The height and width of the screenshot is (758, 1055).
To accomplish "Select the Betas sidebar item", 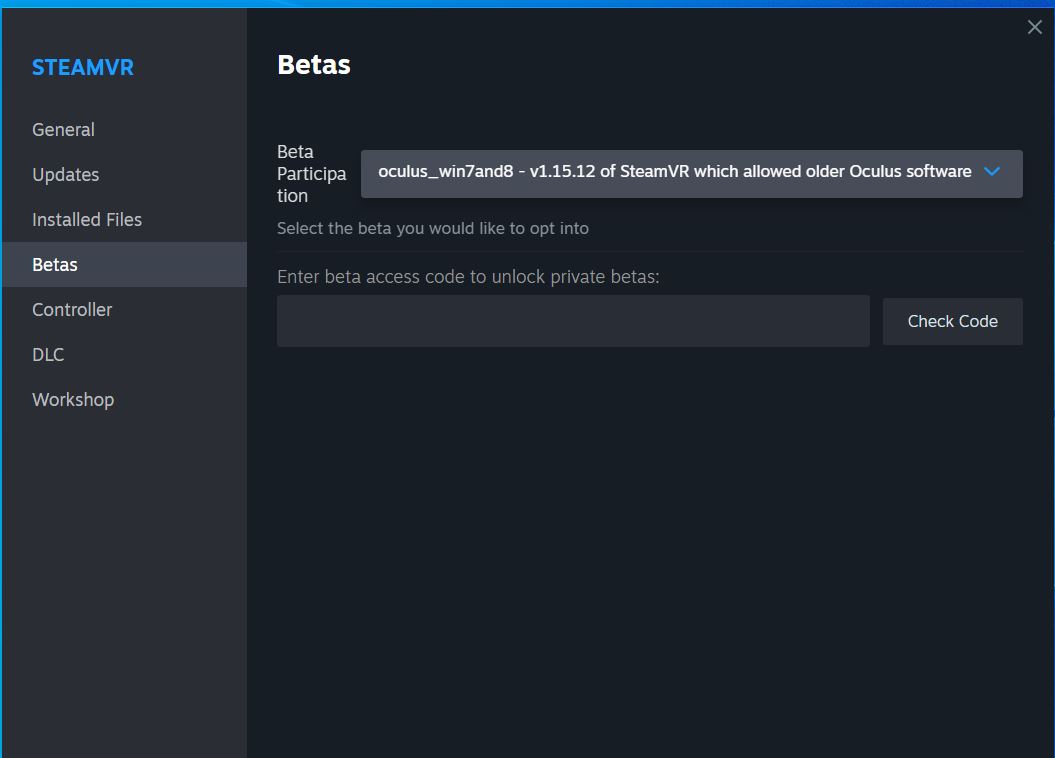I will [x=55, y=265].
